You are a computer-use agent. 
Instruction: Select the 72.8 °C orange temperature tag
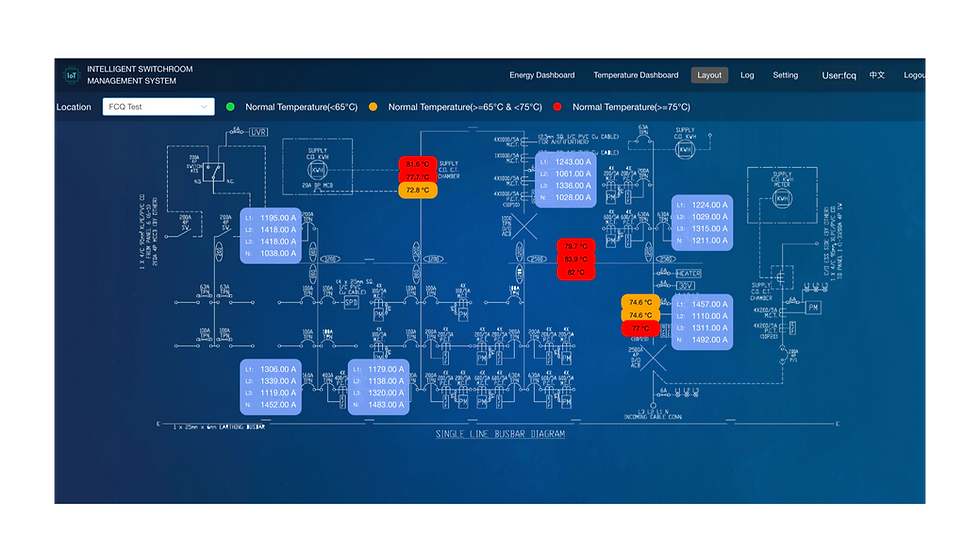[418, 190]
